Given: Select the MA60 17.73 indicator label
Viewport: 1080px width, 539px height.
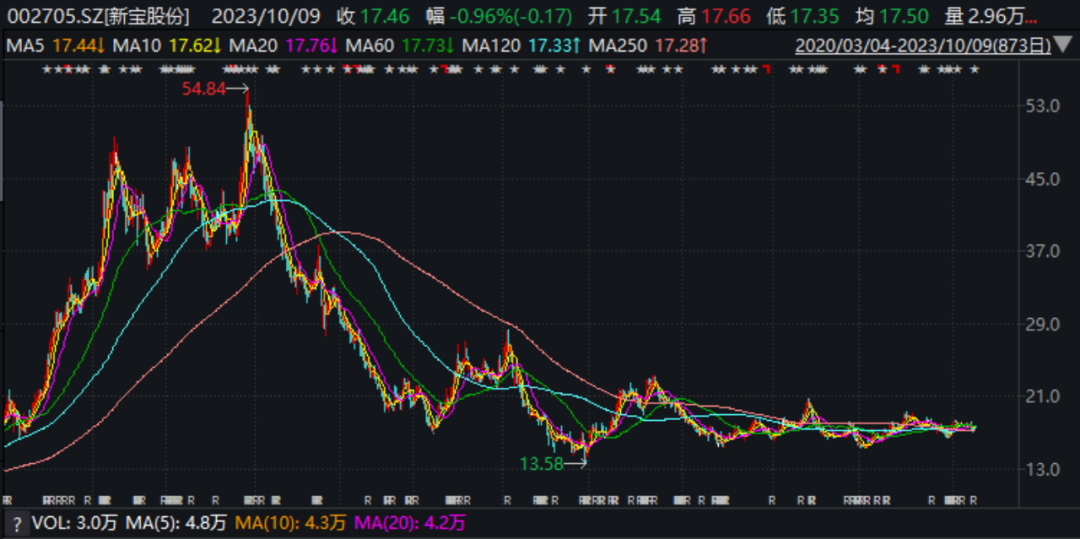Looking at the screenshot, I should (x=399, y=46).
